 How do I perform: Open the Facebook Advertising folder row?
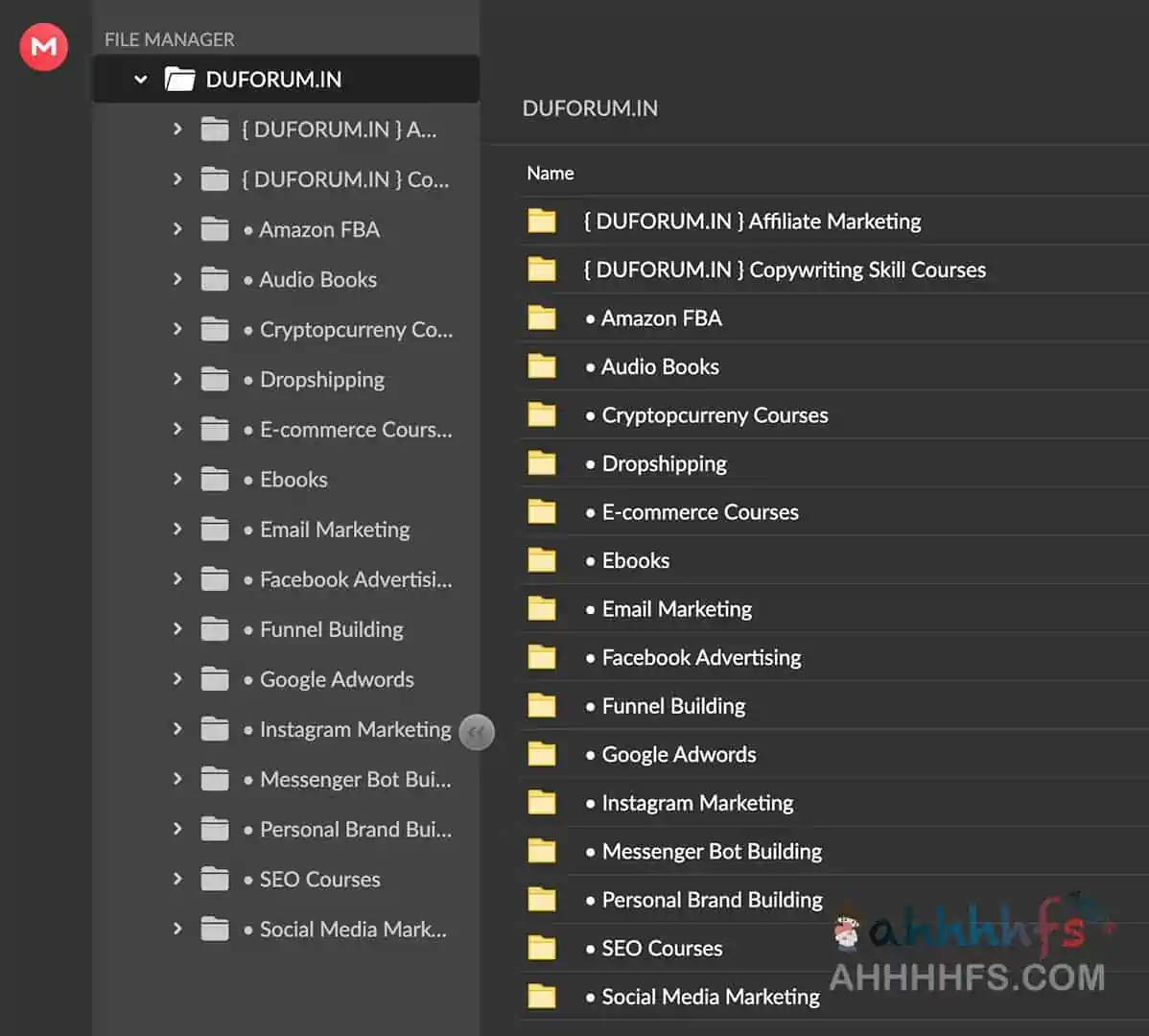point(701,658)
